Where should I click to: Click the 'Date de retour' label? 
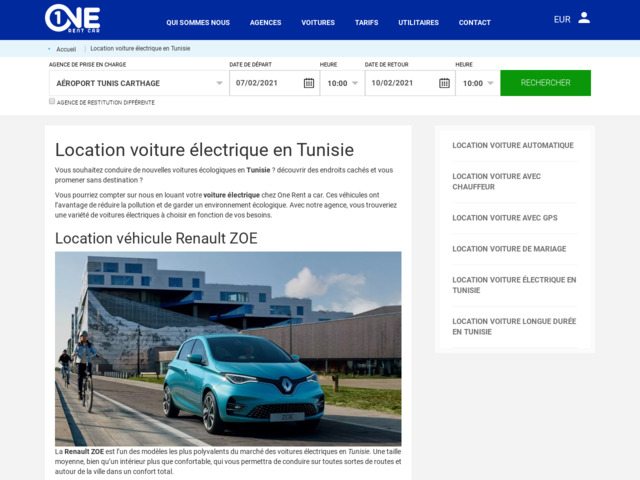click(x=387, y=64)
